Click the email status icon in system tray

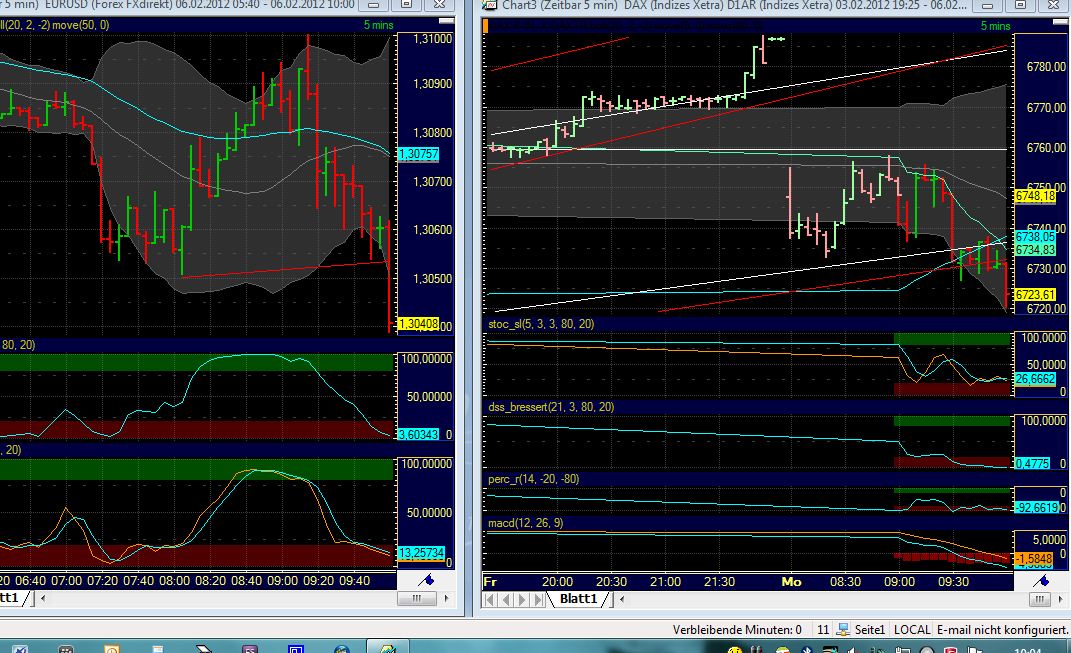843,630
